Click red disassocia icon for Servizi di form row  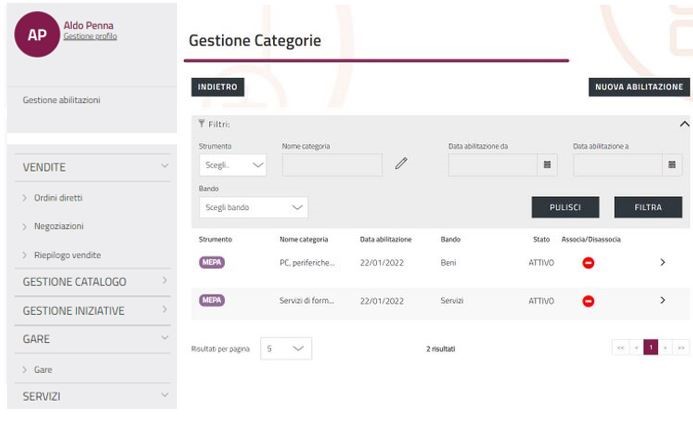tap(588, 301)
